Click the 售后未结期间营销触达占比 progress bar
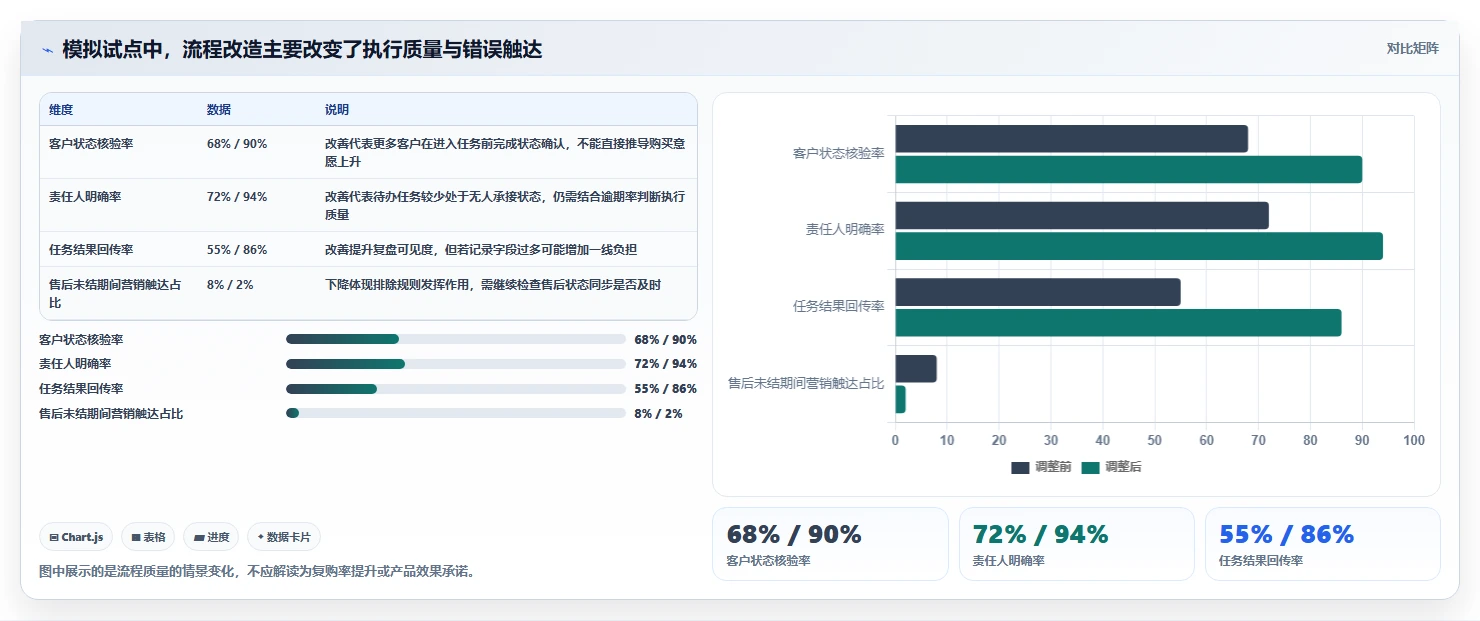 [x=455, y=413]
